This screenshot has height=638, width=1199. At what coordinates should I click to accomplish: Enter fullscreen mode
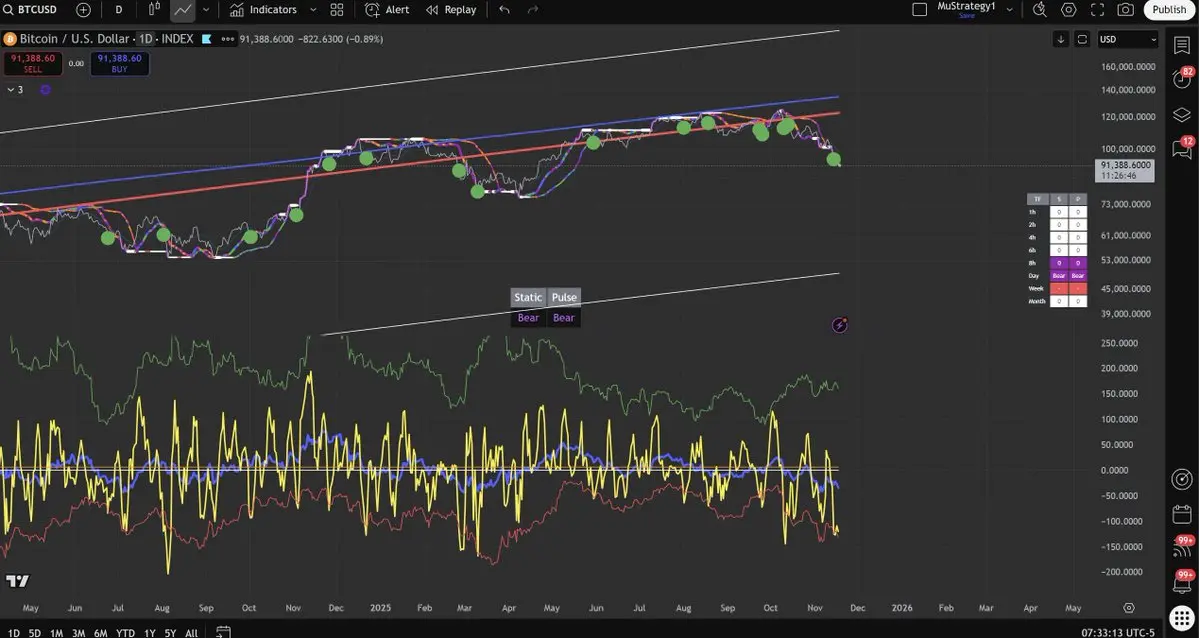pos(1097,10)
